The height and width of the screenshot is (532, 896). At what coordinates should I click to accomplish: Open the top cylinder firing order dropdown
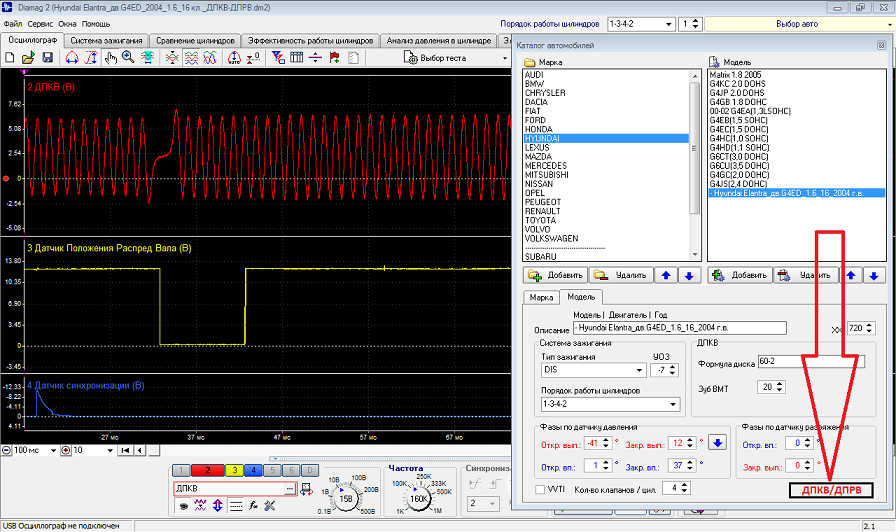pos(668,24)
